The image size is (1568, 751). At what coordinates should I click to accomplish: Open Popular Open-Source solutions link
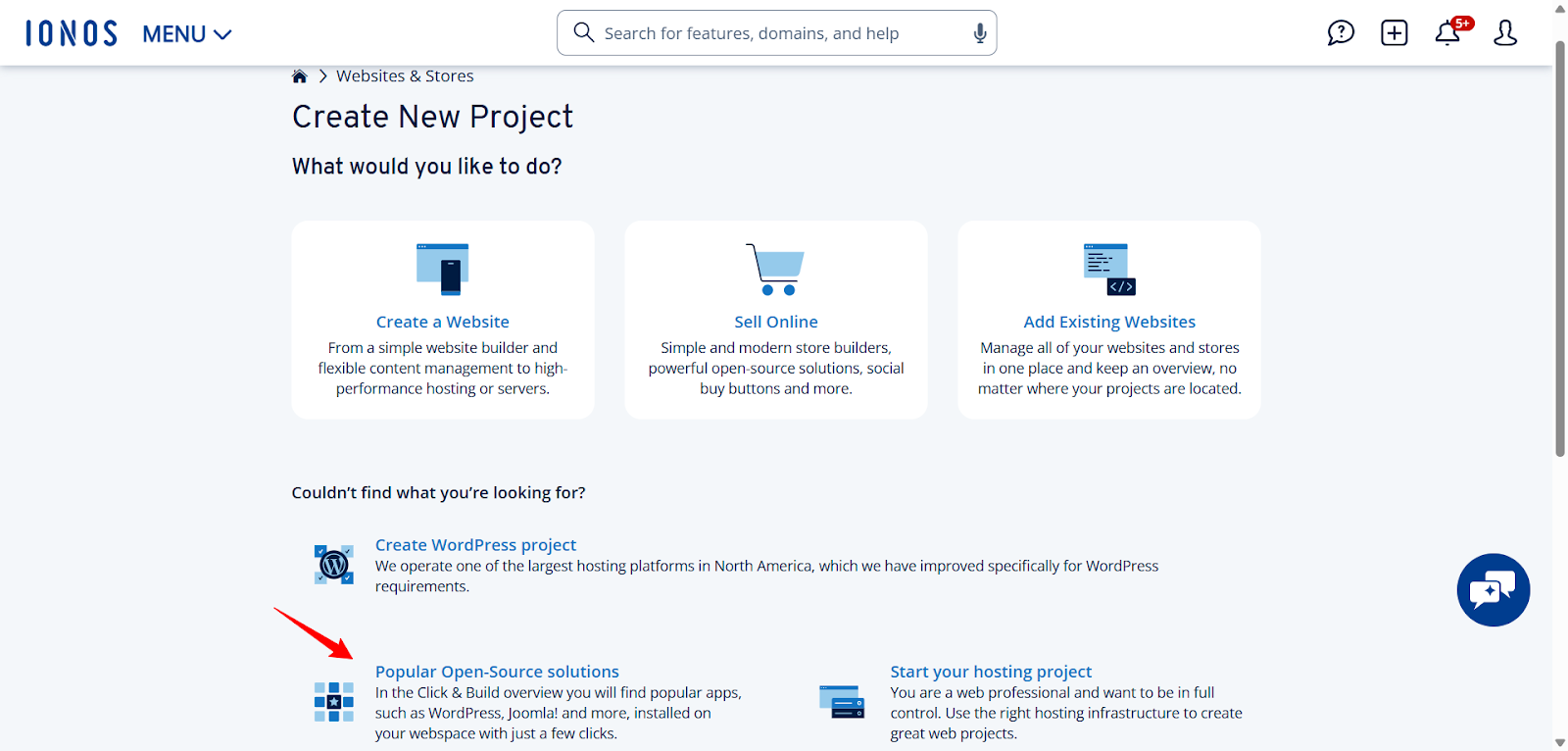tap(497, 672)
